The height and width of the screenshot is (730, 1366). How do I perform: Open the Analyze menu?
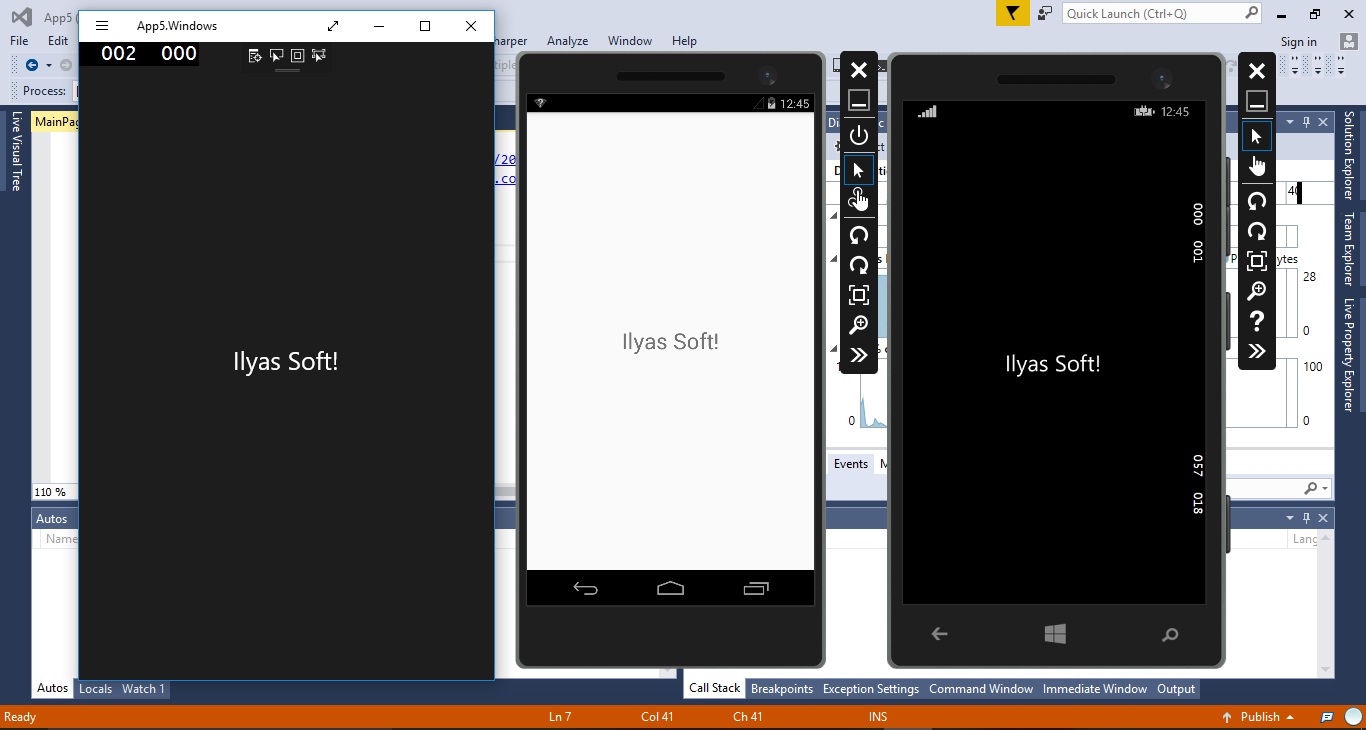[567, 41]
